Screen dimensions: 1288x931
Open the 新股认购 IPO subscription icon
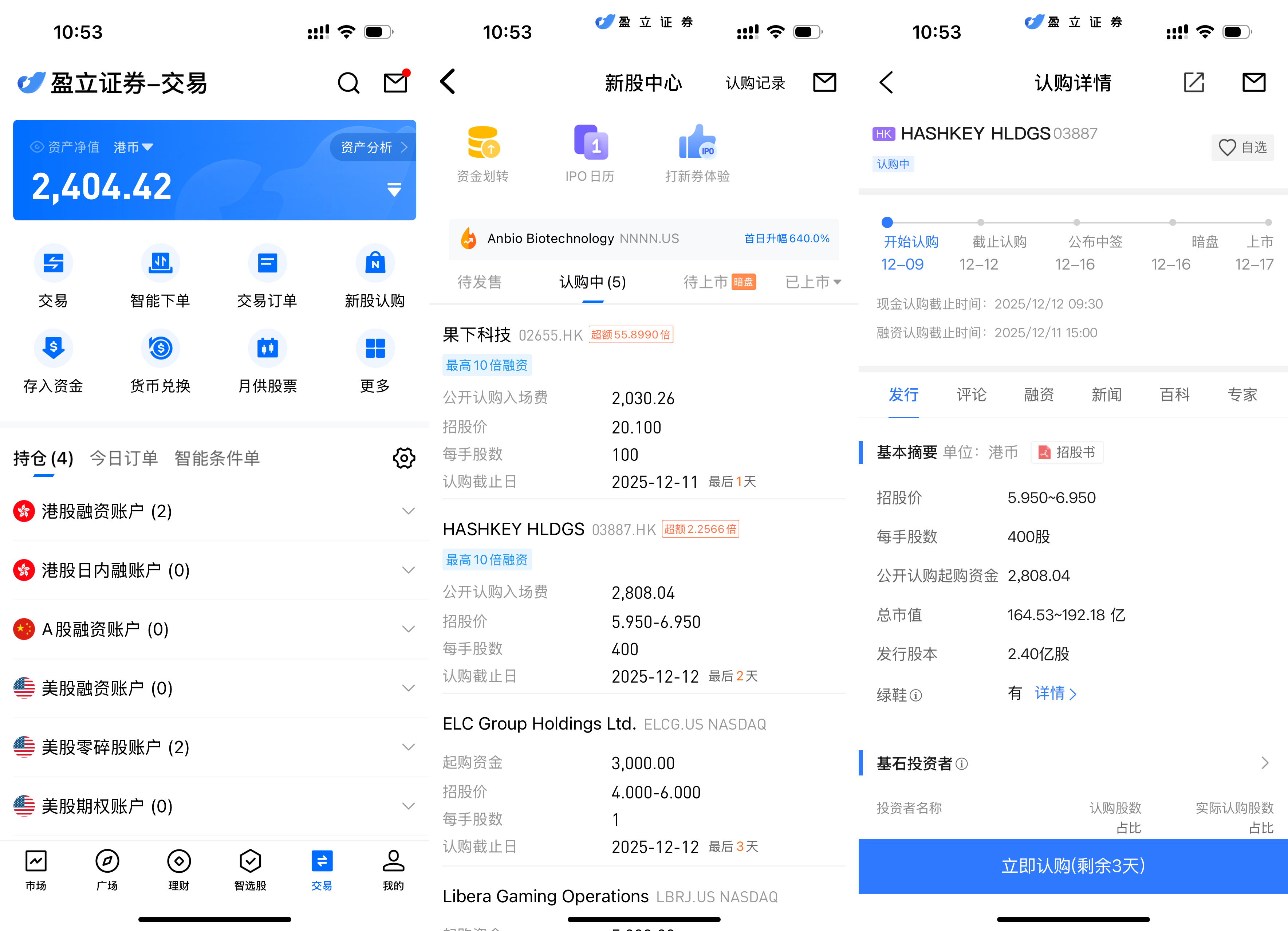pyautogui.click(x=375, y=264)
